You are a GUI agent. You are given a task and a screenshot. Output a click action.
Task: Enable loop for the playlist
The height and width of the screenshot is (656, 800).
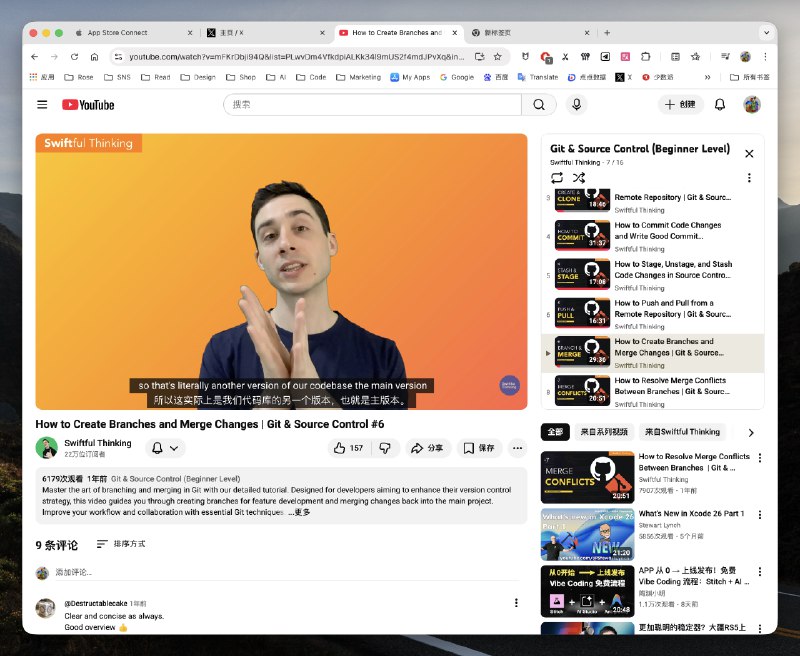point(559,177)
